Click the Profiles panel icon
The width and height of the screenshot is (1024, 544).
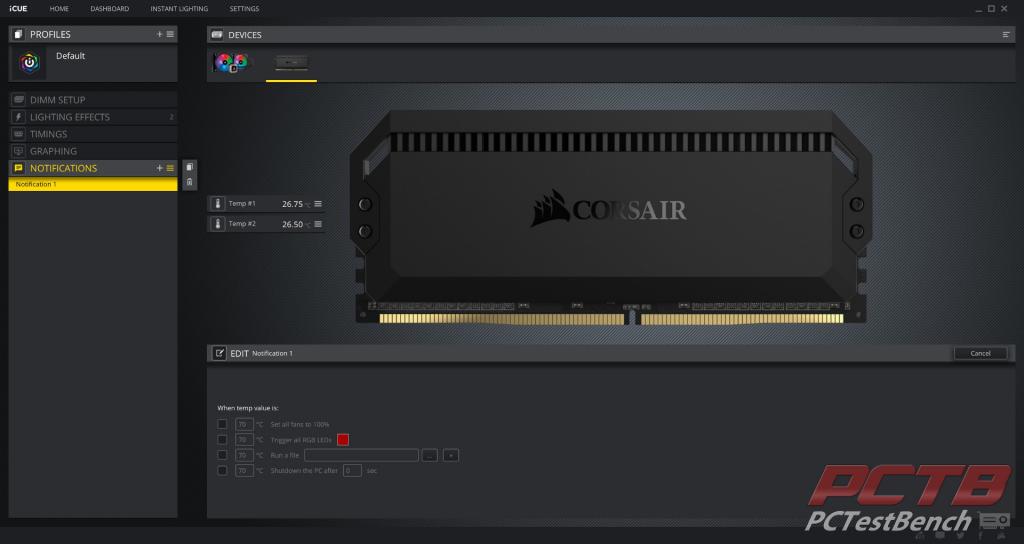click(18, 34)
